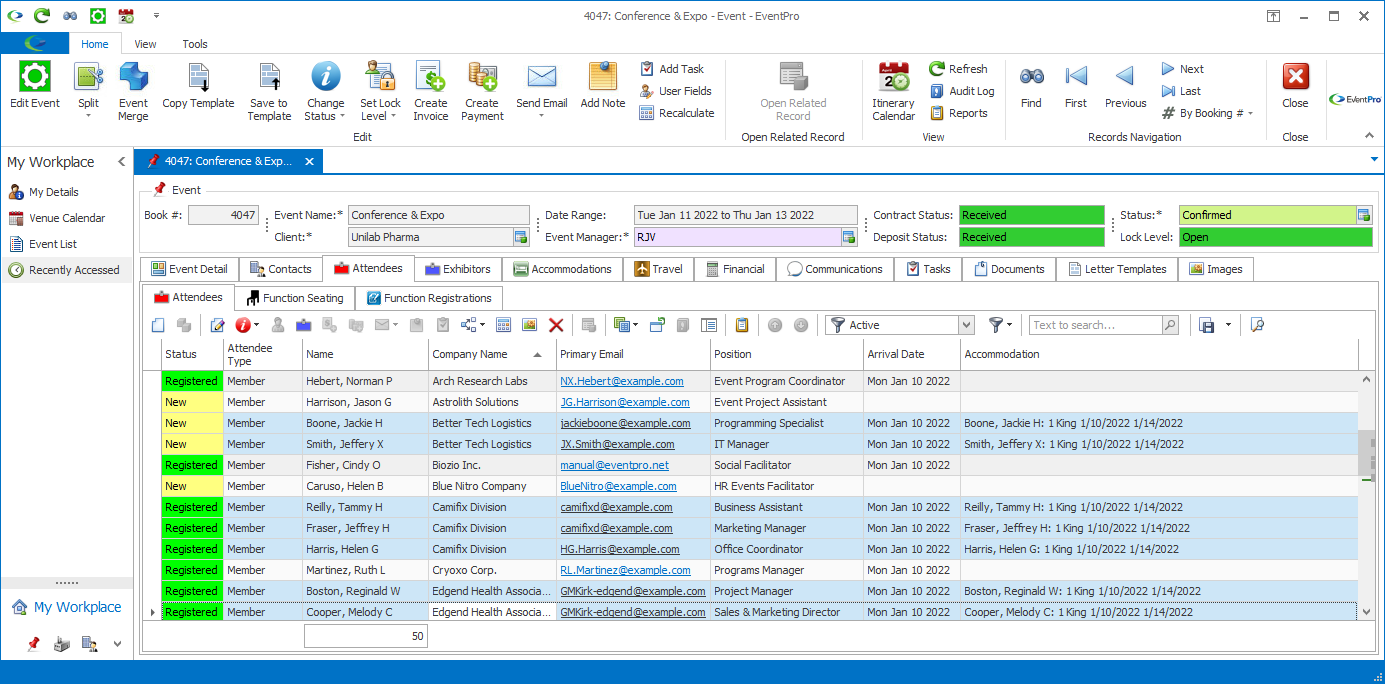The height and width of the screenshot is (684, 1385).
Task: Open the Letter Templates tab
Action: [x=1117, y=269]
